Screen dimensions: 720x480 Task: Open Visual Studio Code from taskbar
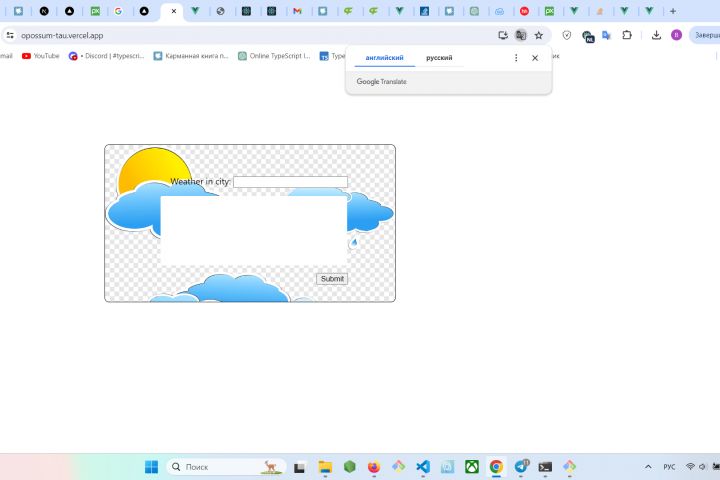[423, 467]
